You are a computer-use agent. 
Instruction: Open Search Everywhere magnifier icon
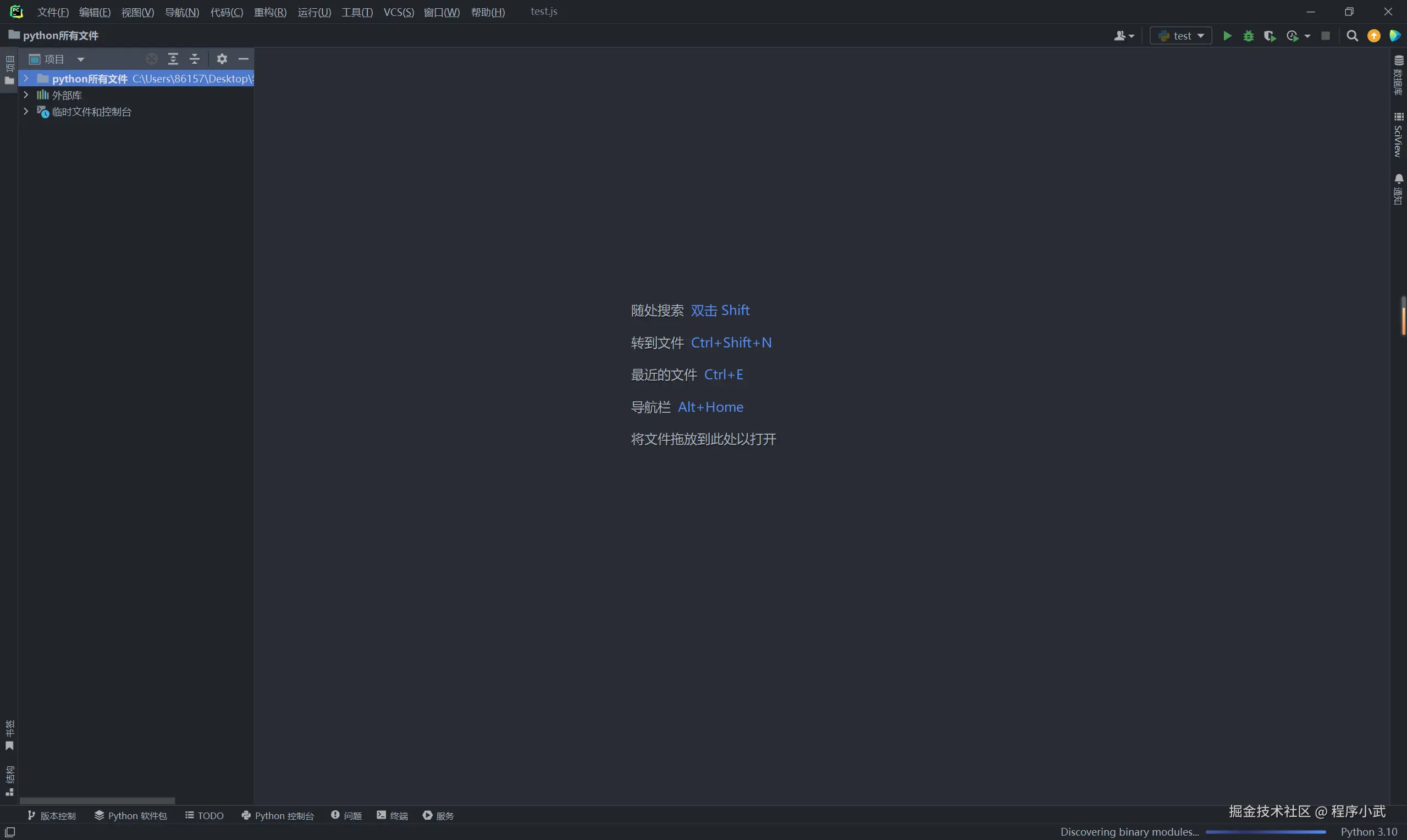point(1352,36)
